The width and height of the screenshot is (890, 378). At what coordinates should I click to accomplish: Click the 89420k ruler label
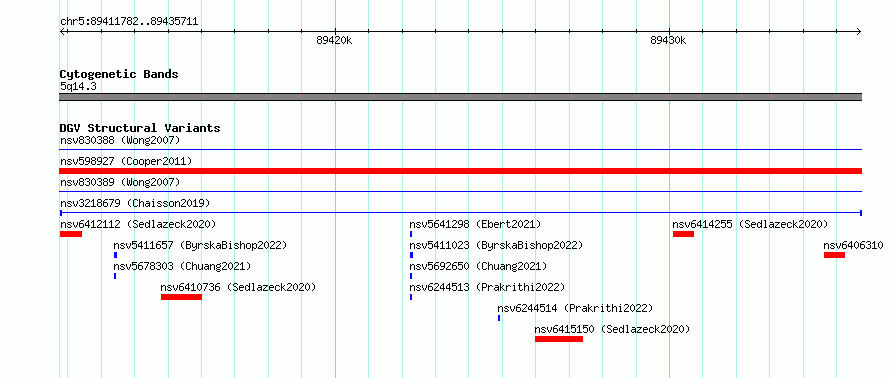point(334,41)
